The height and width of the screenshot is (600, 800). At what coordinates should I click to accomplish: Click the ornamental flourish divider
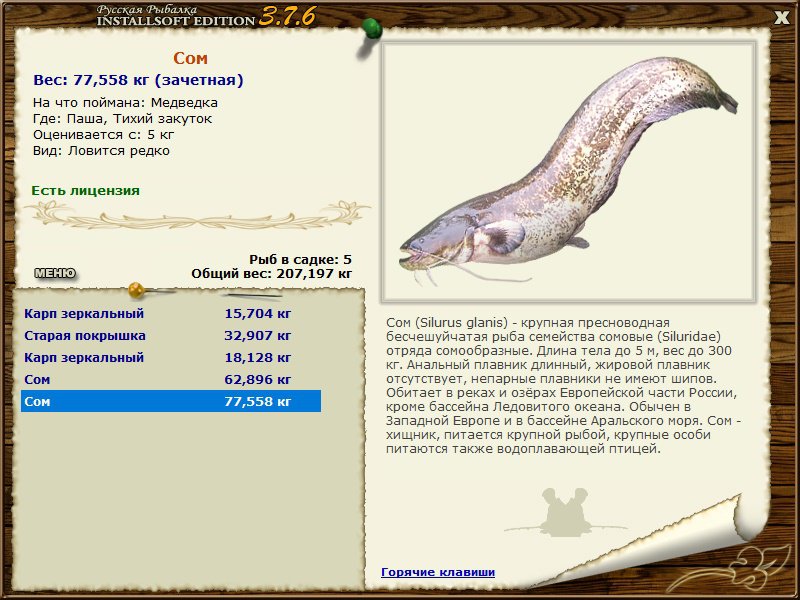tap(197, 216)
